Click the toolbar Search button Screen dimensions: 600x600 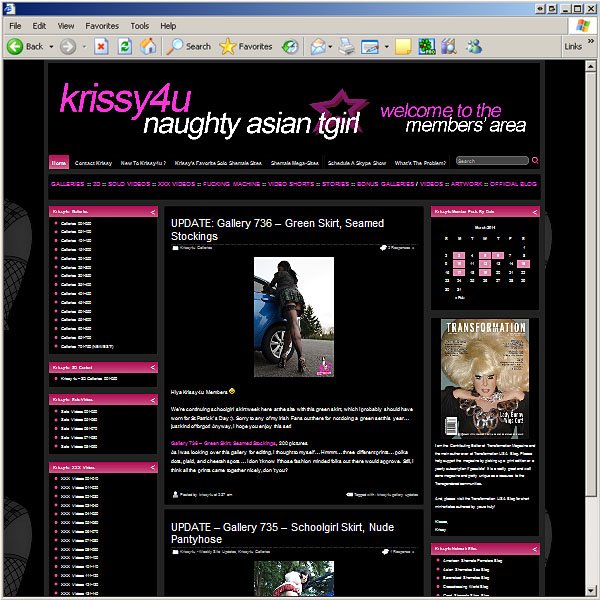click(189, 46)
